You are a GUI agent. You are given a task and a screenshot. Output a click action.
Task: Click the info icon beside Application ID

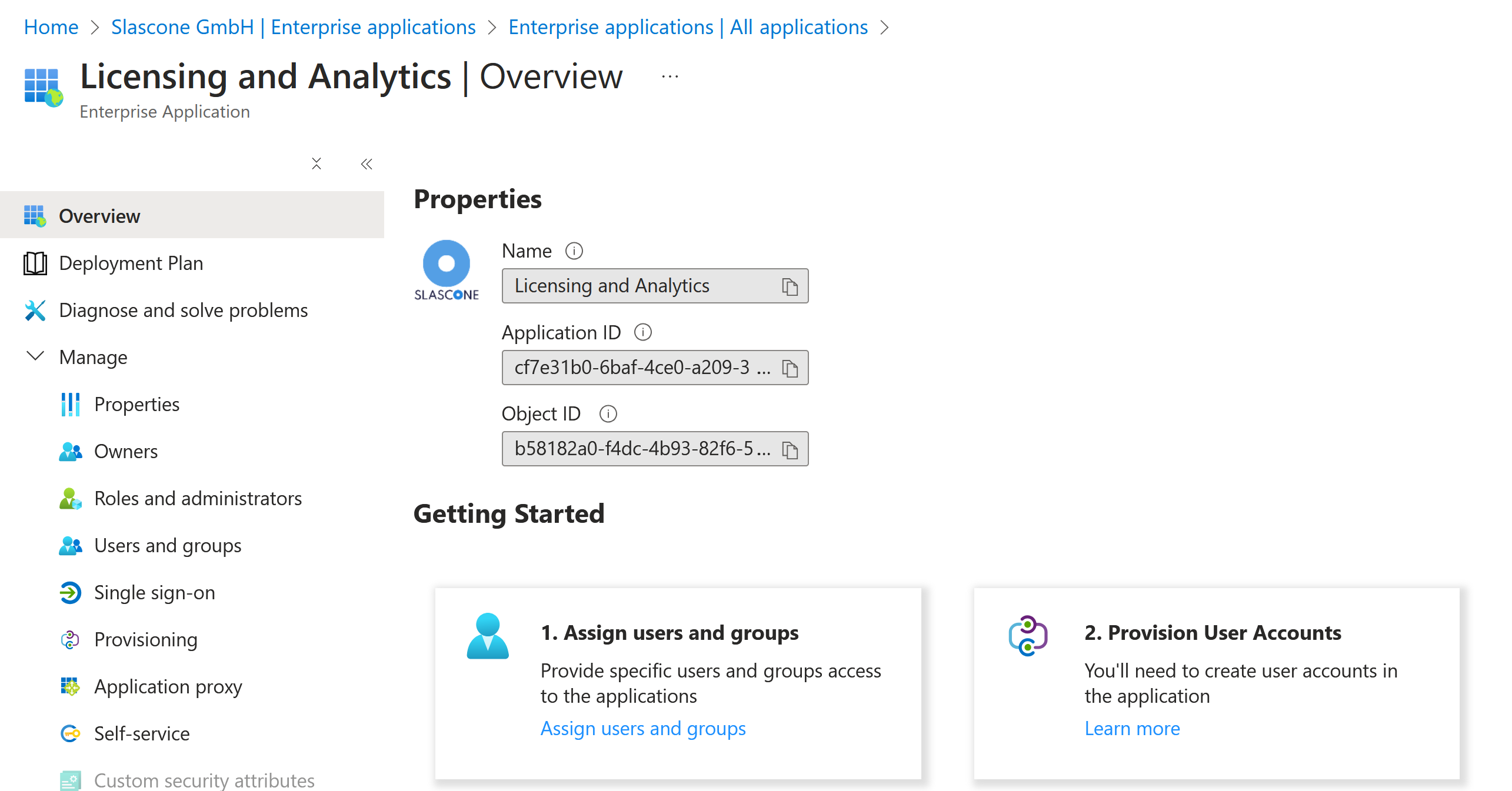click(642, 332)
